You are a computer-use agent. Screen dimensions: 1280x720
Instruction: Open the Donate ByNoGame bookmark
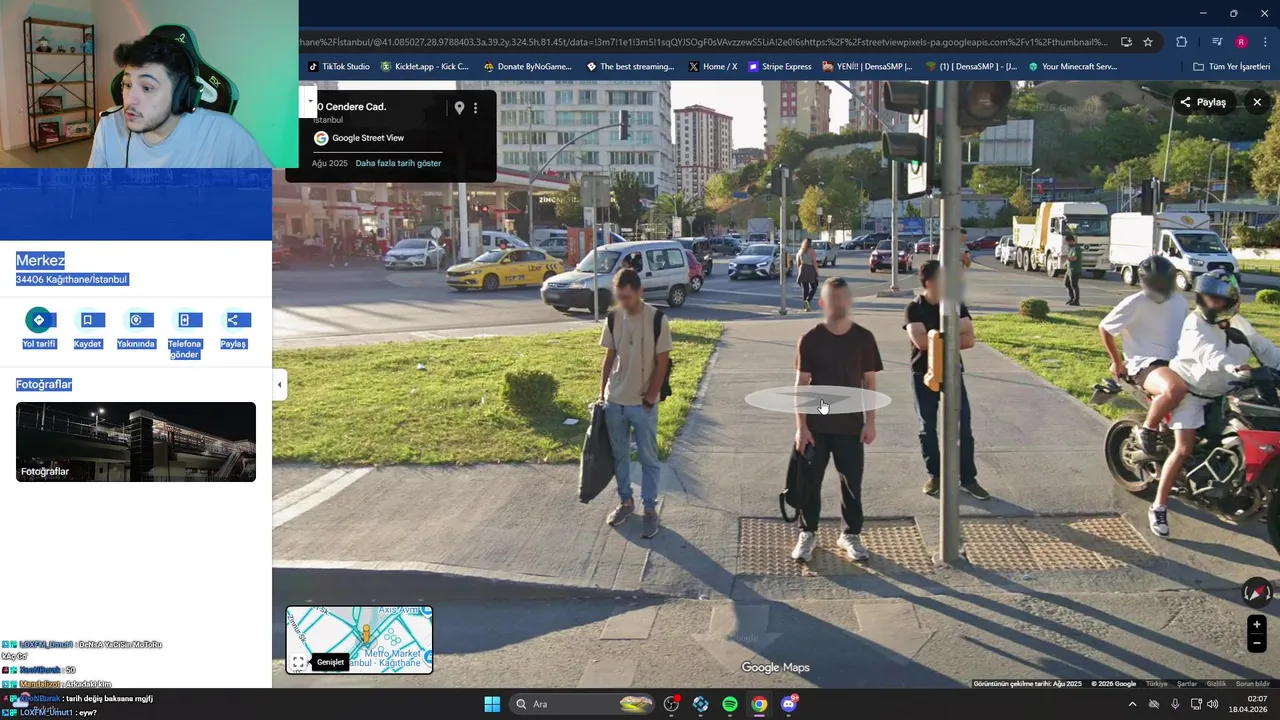coord(527,67)
